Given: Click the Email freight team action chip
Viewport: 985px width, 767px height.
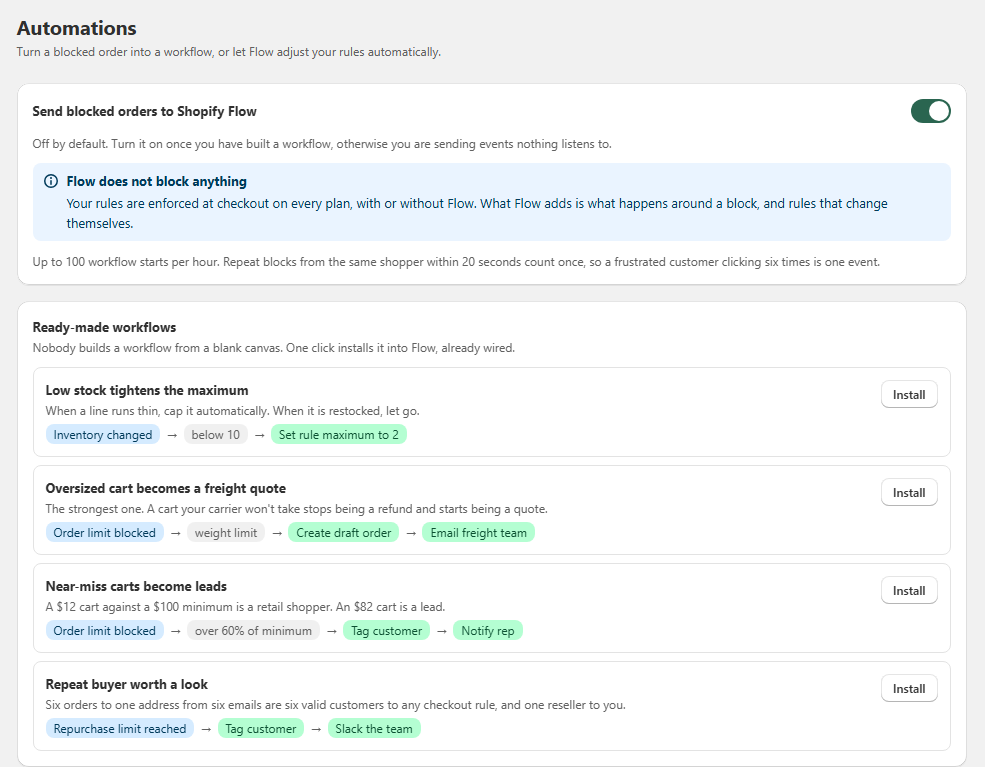Looking at the screenshot, I should click(x=478, y=533).
